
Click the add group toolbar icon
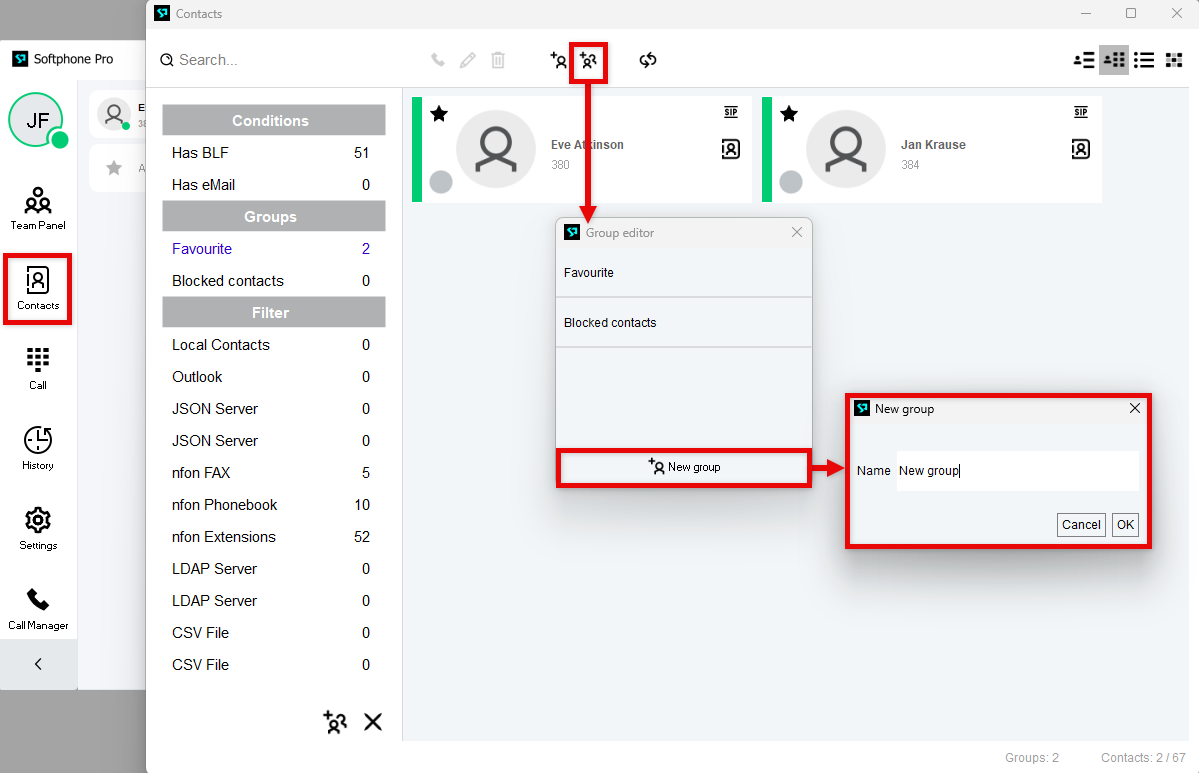point(588,60)
